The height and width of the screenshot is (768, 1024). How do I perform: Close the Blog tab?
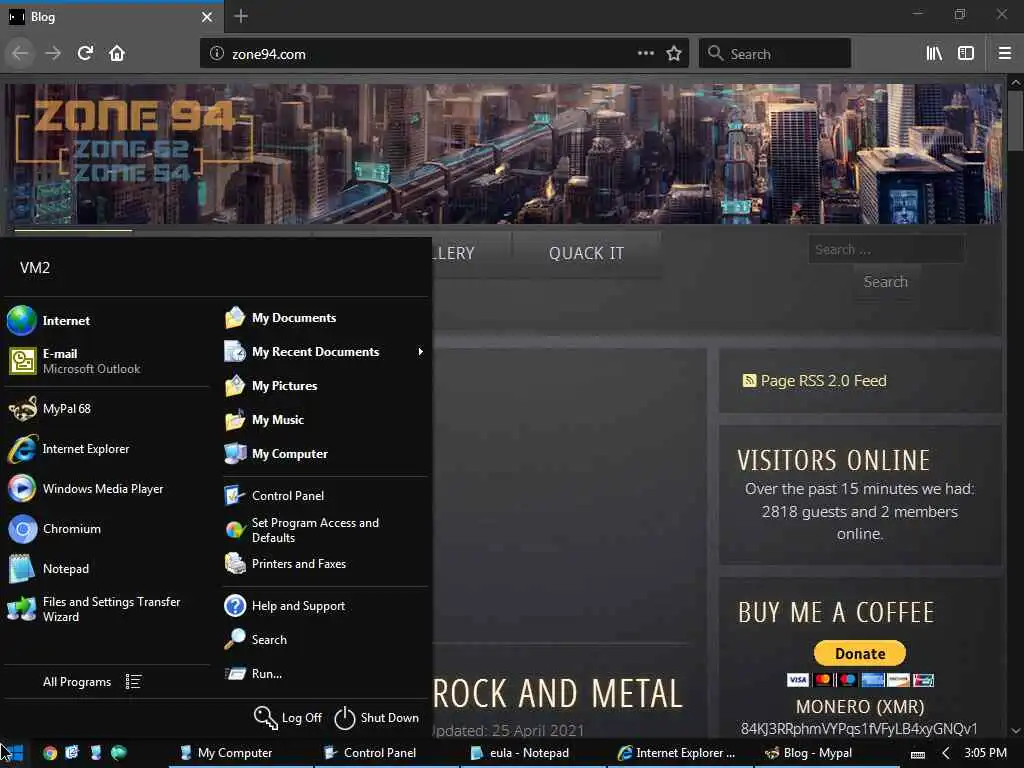pos(207,17)
